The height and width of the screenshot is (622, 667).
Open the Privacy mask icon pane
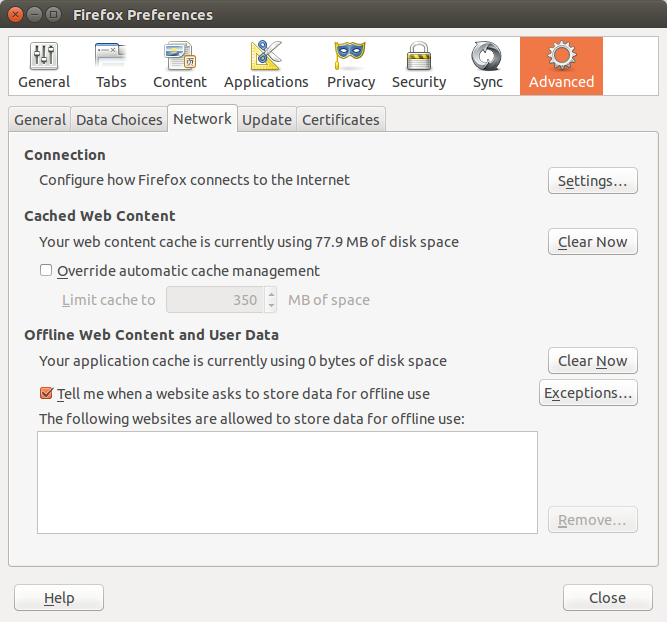tap(351, 66)
